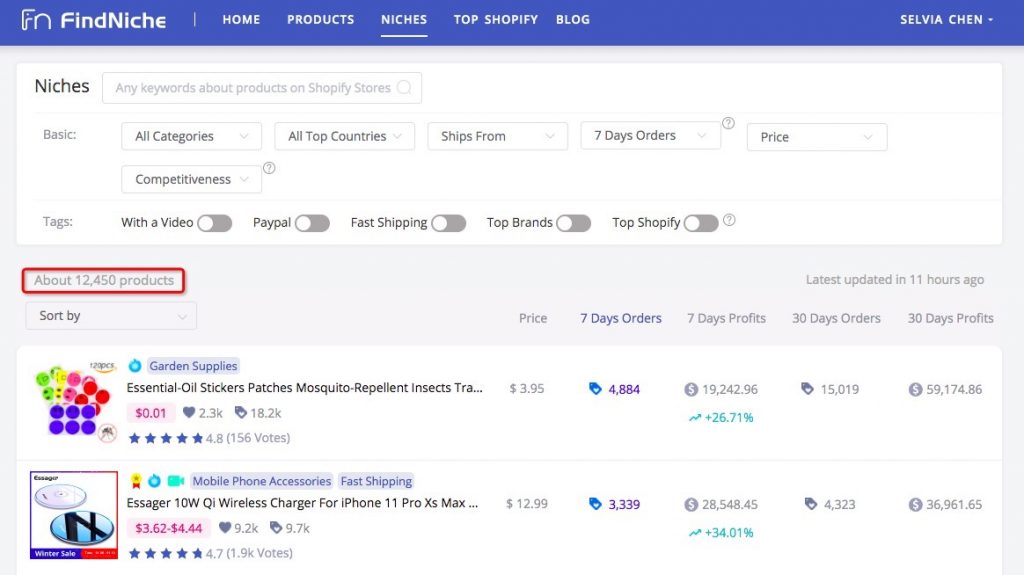Click the trend arrow icon beside +34.01%
Image resolution: width=1024 pixels, height=575 pixels.
[695, 533]
